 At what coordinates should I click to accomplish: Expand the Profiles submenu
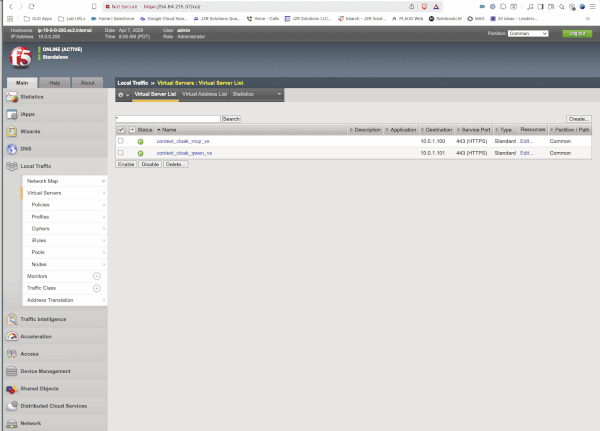point(104,217)
